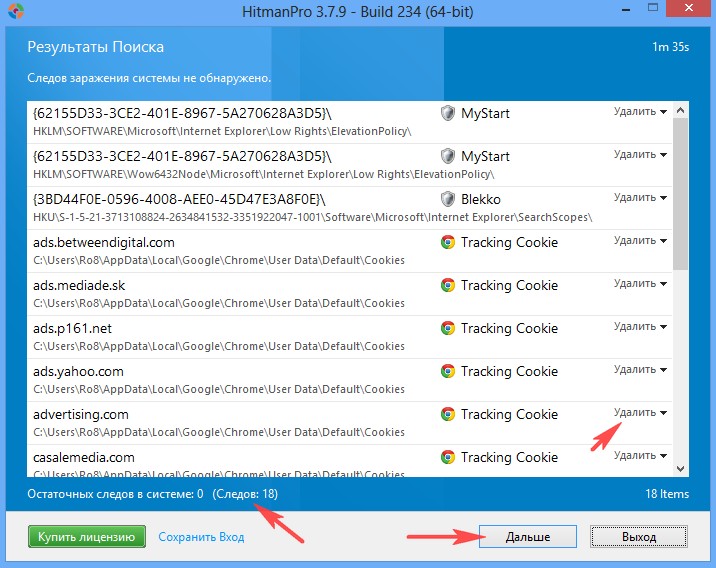
Task: Click Chrome icon for ads.mediade.sk
Action: 448,285
